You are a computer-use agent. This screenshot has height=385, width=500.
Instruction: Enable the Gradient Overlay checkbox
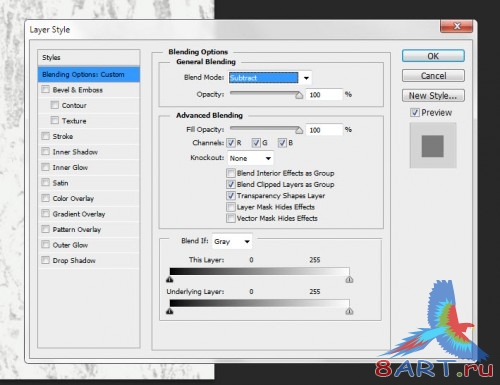[x=45, y=214]
